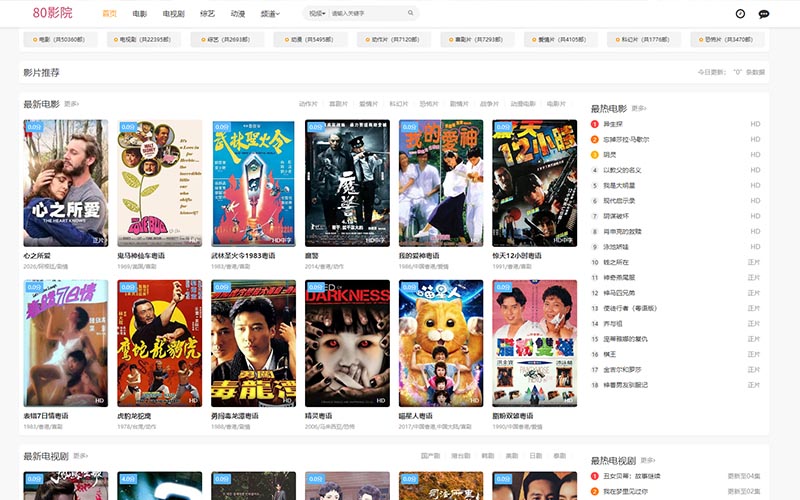Viewport: 800px width, 500px height.
Task: Go to the 首页 home tab
Action: click(110, 14)
